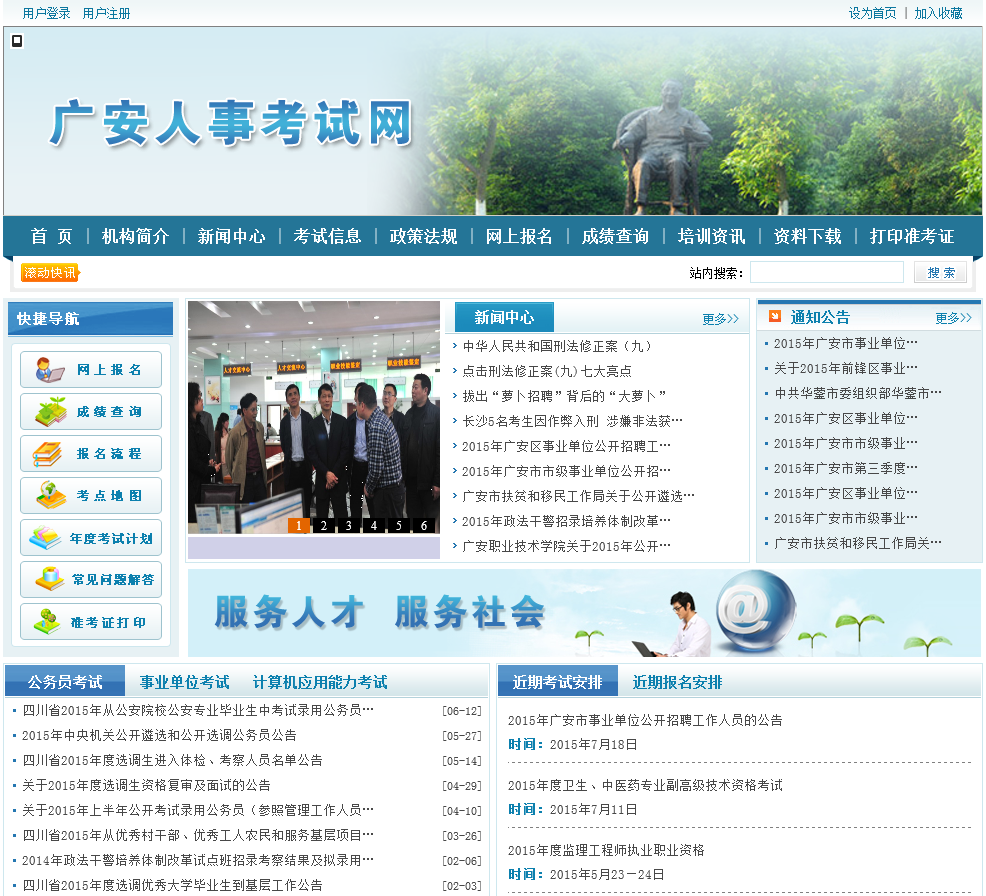Switch to the 近期考试安排 tab

558,682
